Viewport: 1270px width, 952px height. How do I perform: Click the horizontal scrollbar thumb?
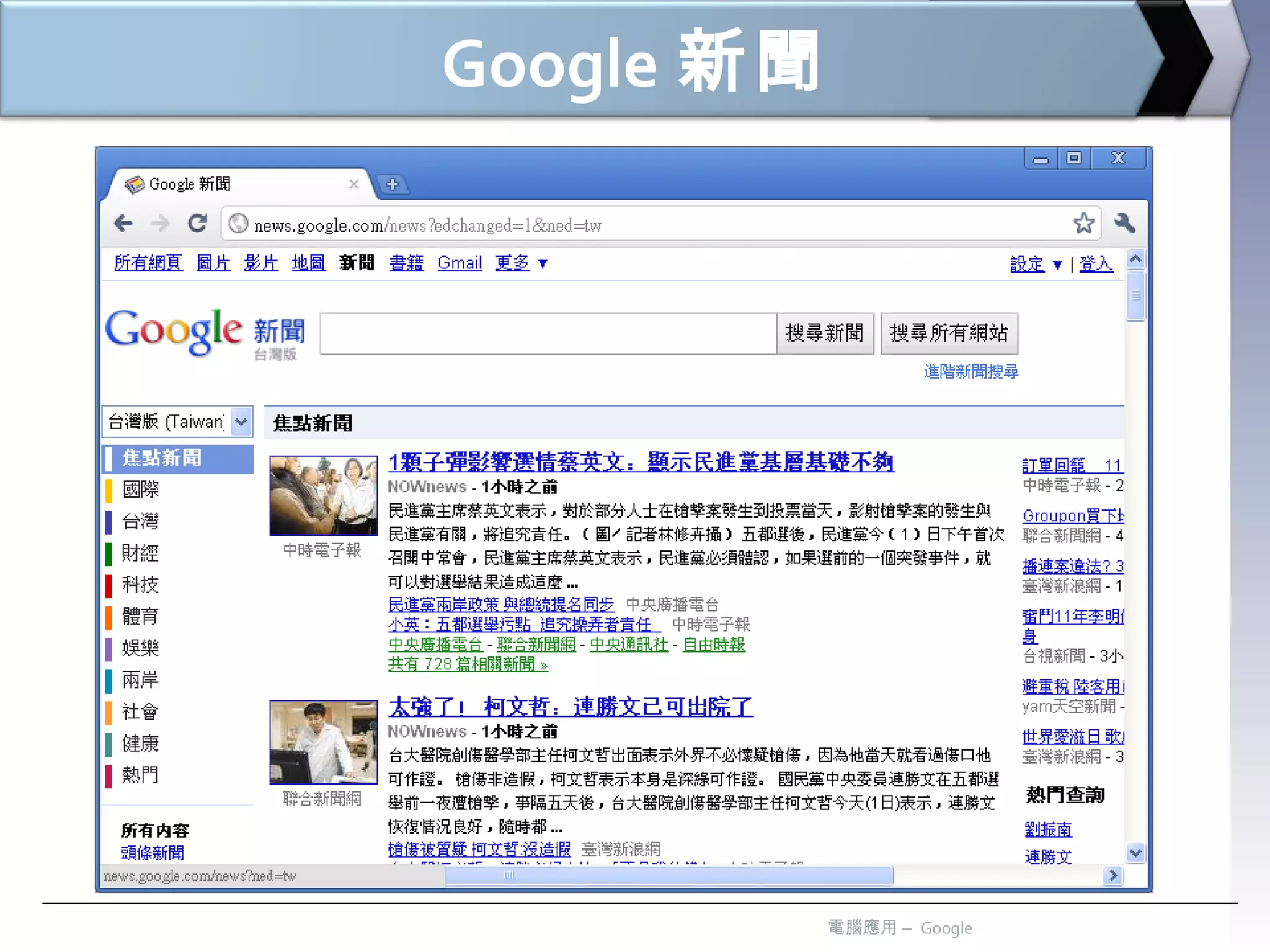coord(669,875)
